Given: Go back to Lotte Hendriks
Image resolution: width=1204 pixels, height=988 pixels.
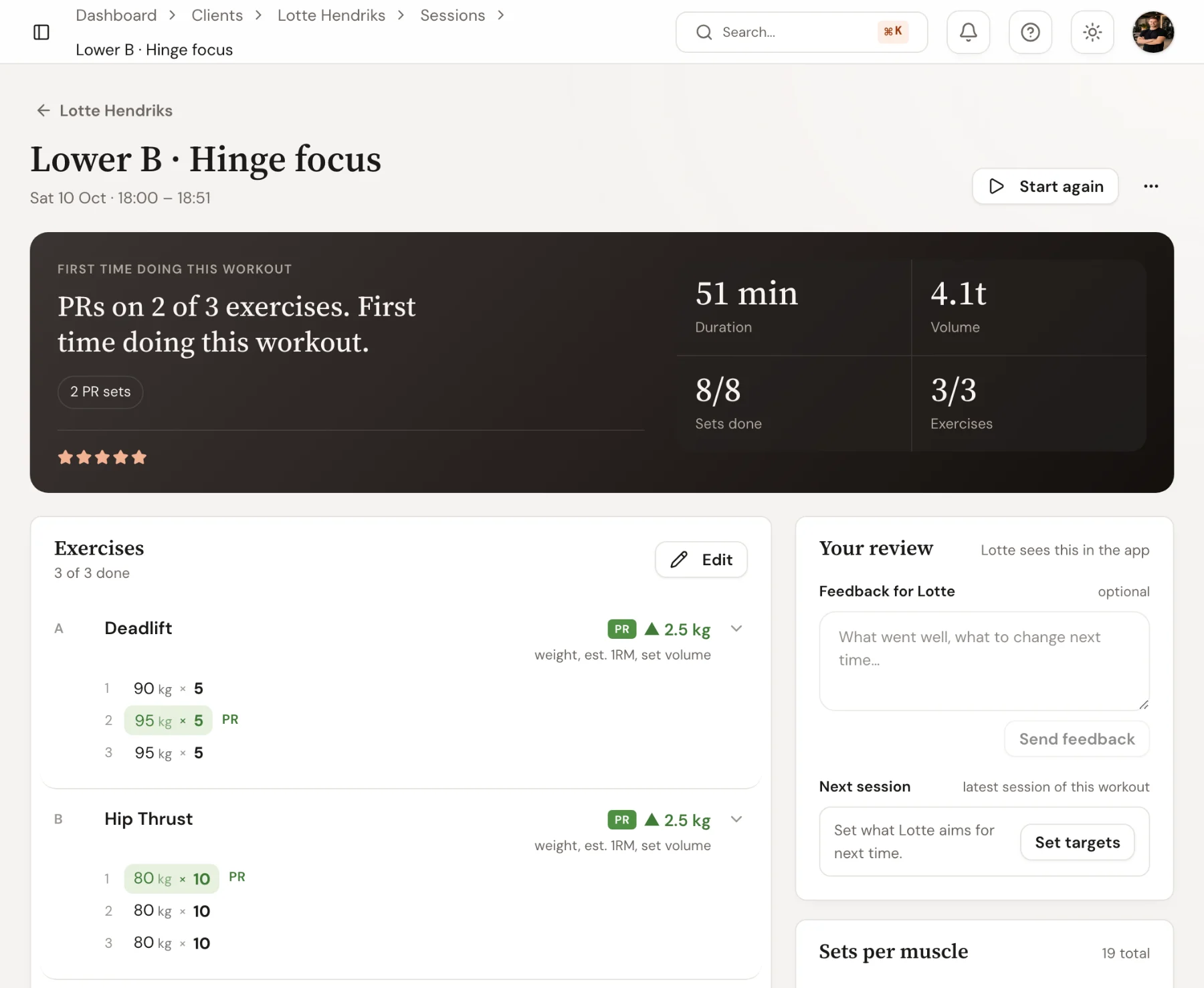Looking at the screenshot, I should [104, 110].
